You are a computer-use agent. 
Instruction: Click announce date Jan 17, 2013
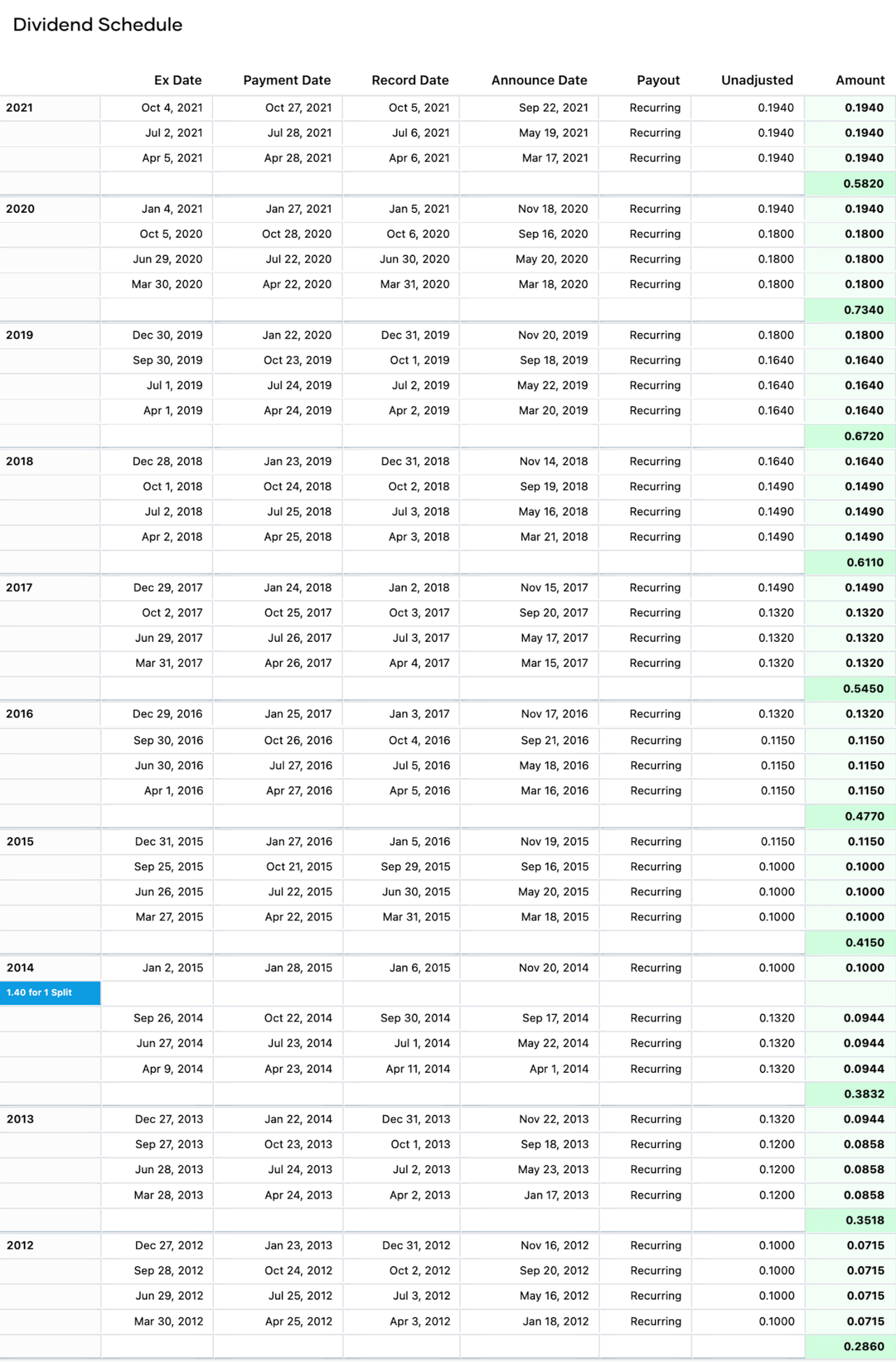tap(556, 1195)
